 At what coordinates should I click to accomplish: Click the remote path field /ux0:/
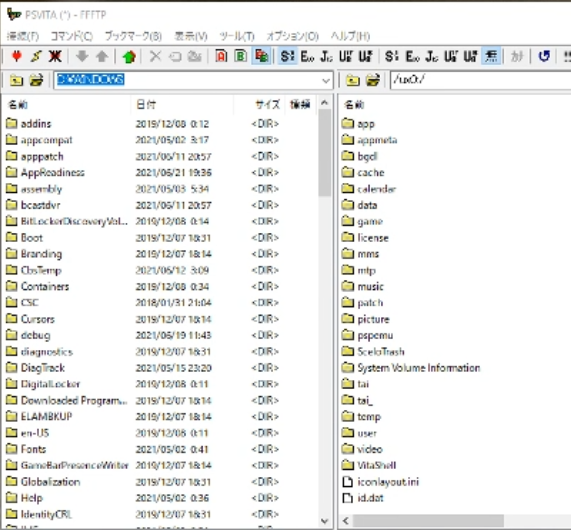tap(481, 80)
